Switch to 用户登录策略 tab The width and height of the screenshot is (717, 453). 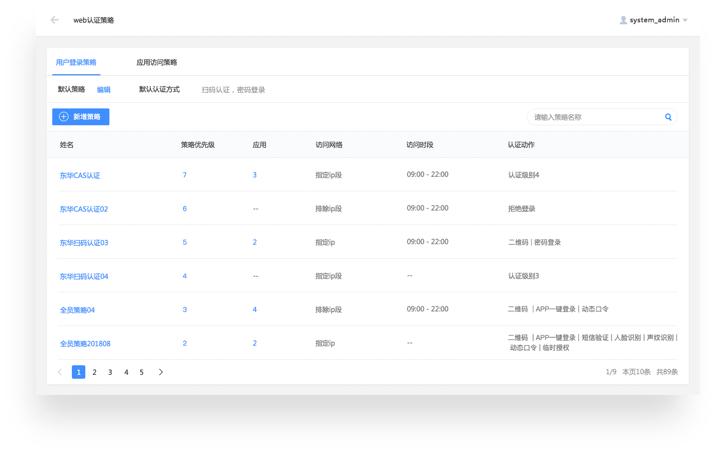76,62
